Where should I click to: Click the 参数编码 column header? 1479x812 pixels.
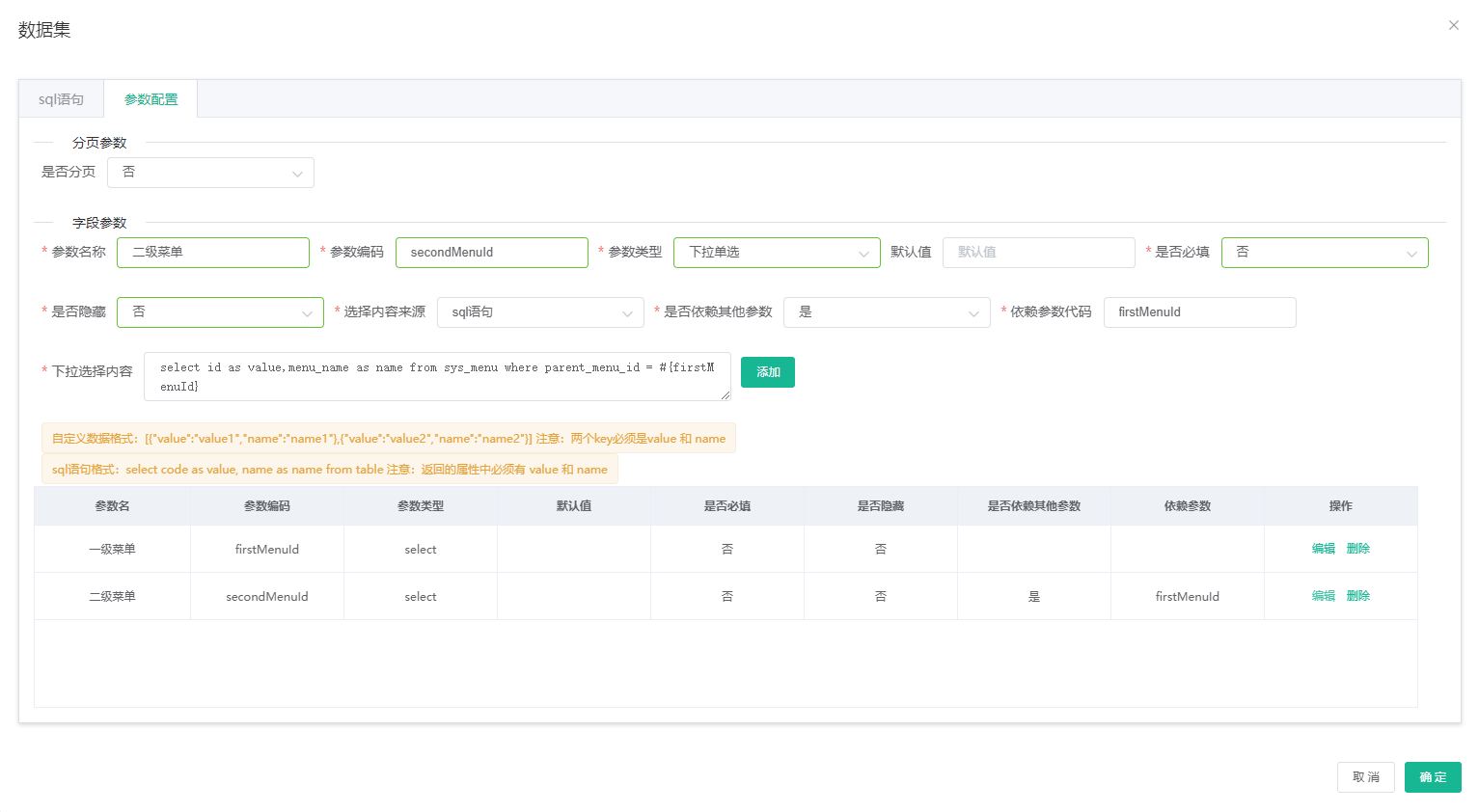[x=267, y=506]
